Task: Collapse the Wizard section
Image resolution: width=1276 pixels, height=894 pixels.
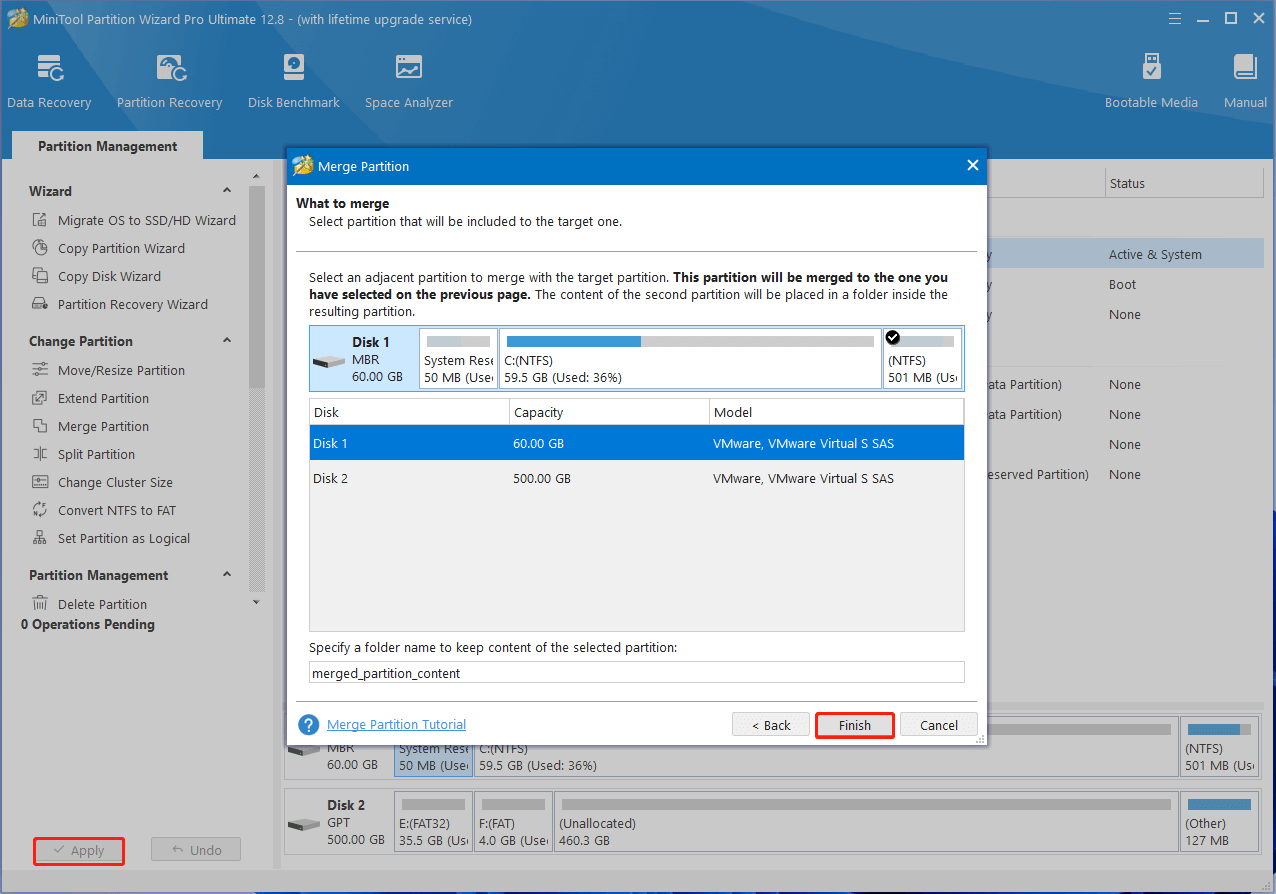Action: click(227, 191)
